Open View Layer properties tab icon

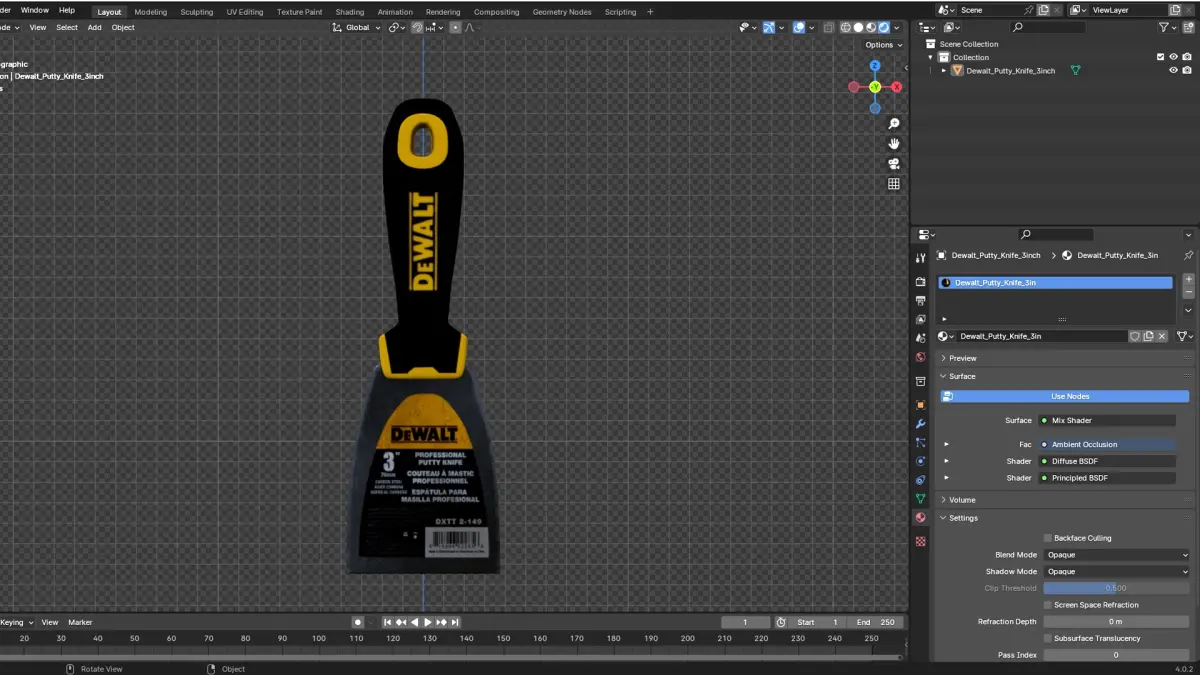coord(920,319)
